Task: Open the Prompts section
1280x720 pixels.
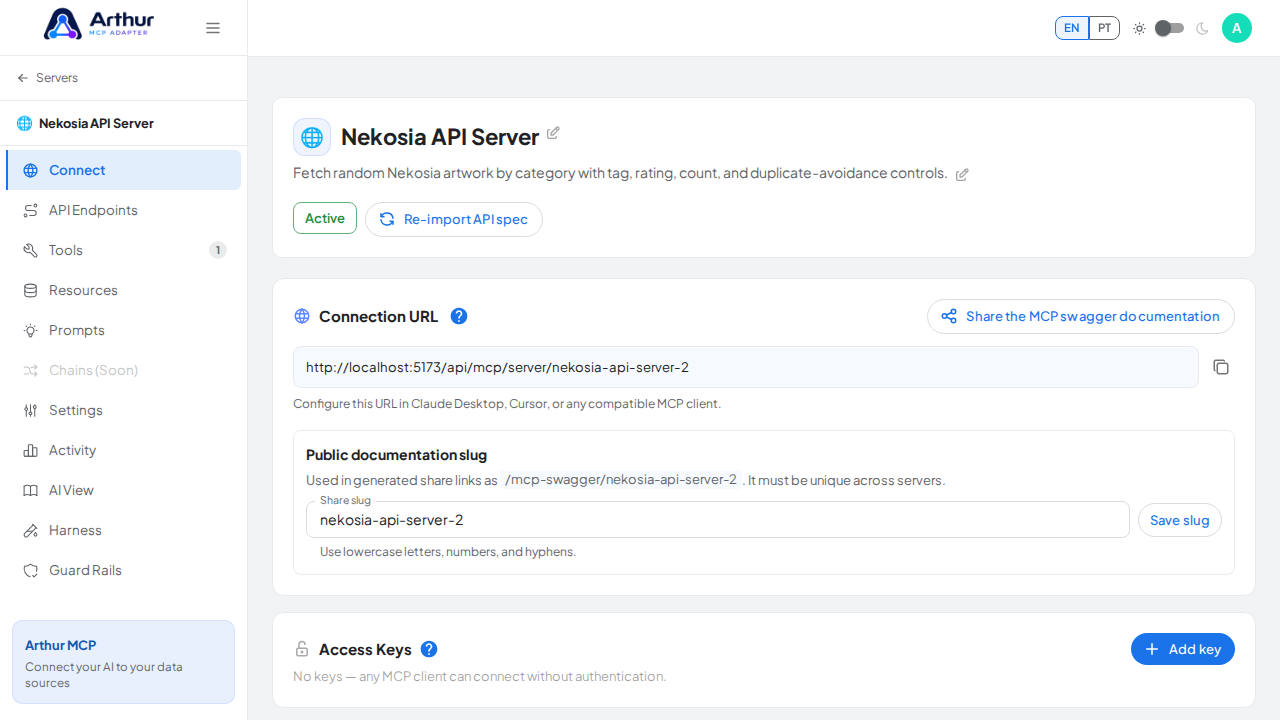Action: click(123, 330)
